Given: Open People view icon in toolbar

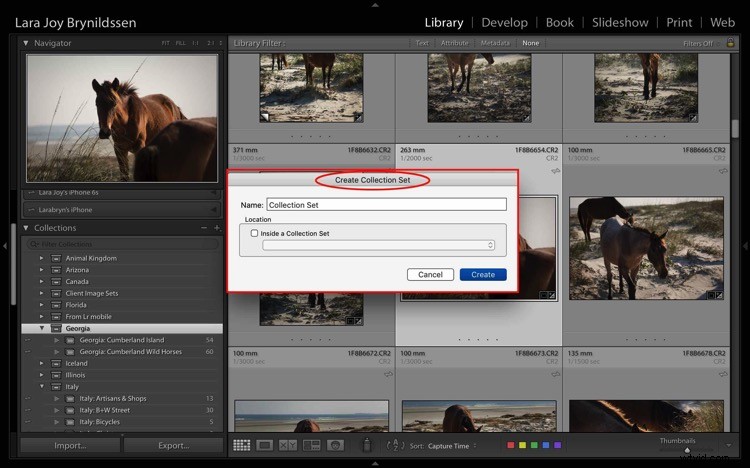Looking at the screenshot, I should [x=335, y=446].
